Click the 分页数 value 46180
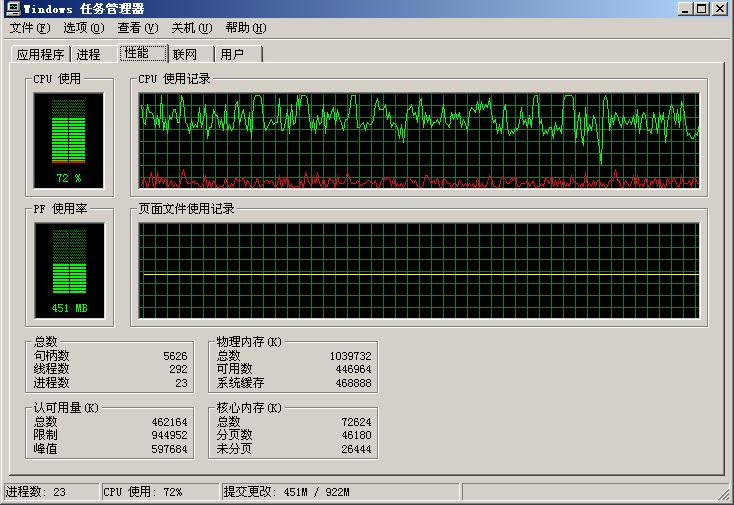 [356, 435]
